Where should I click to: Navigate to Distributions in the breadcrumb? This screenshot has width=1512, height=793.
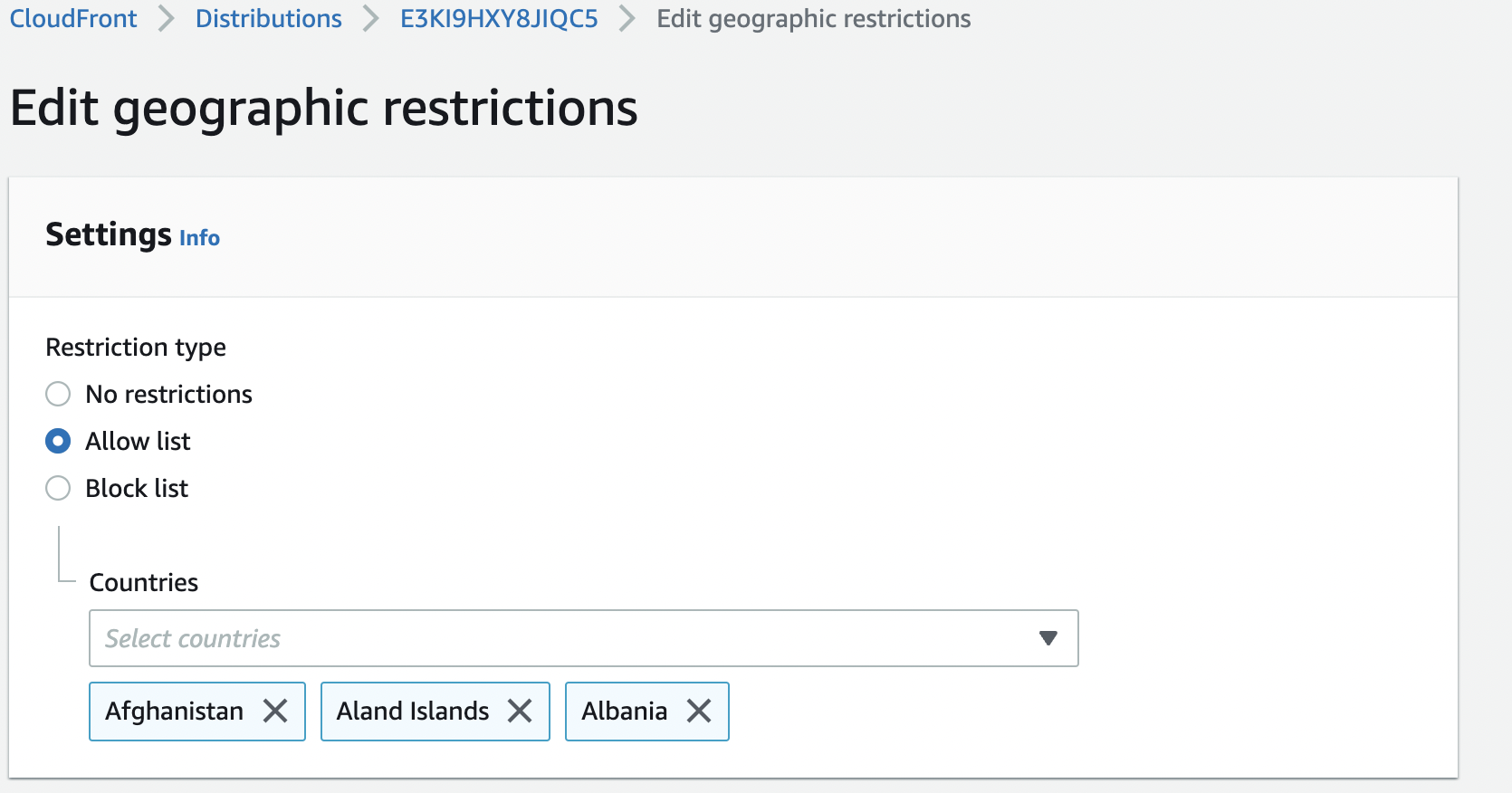pyautogui.click(x=269, y=19)
